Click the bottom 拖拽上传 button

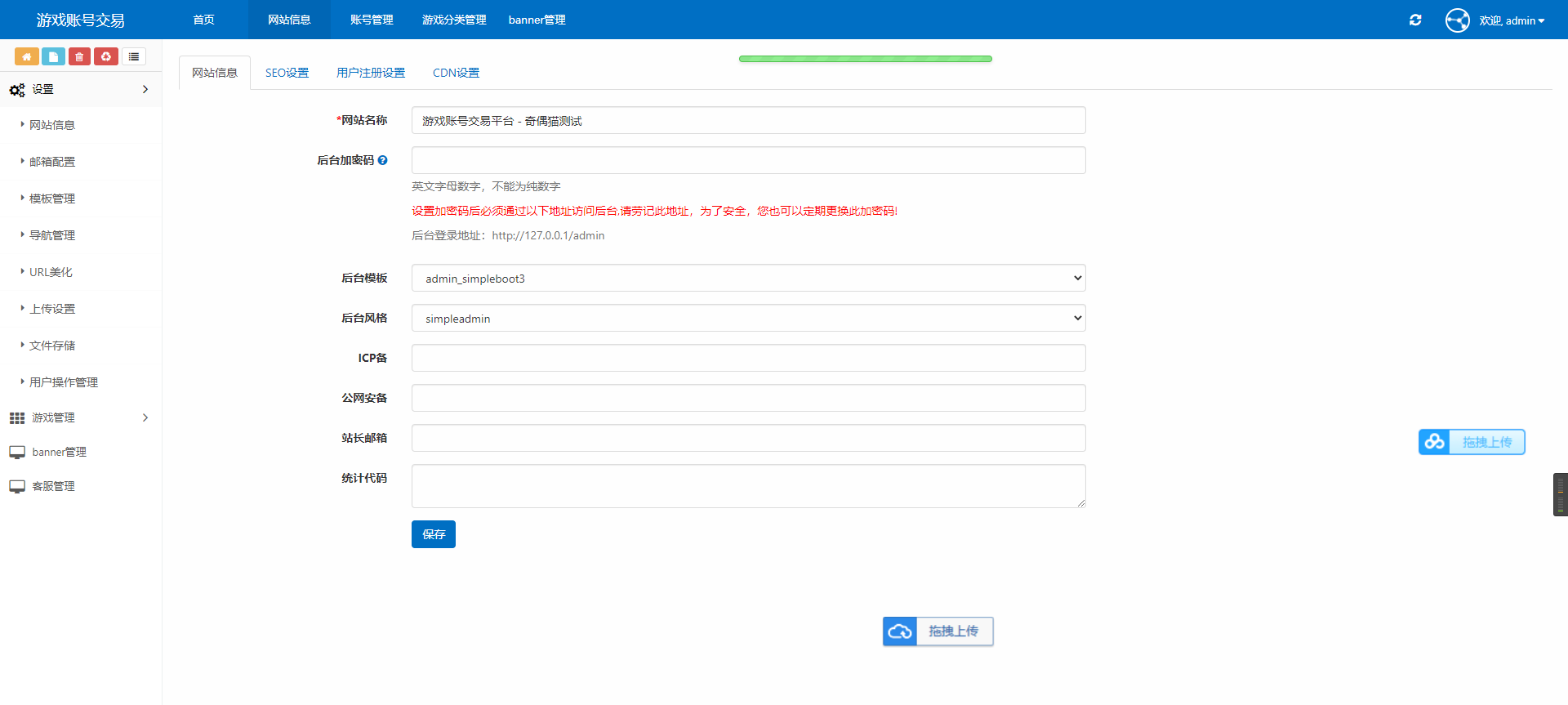click(938, 631)
